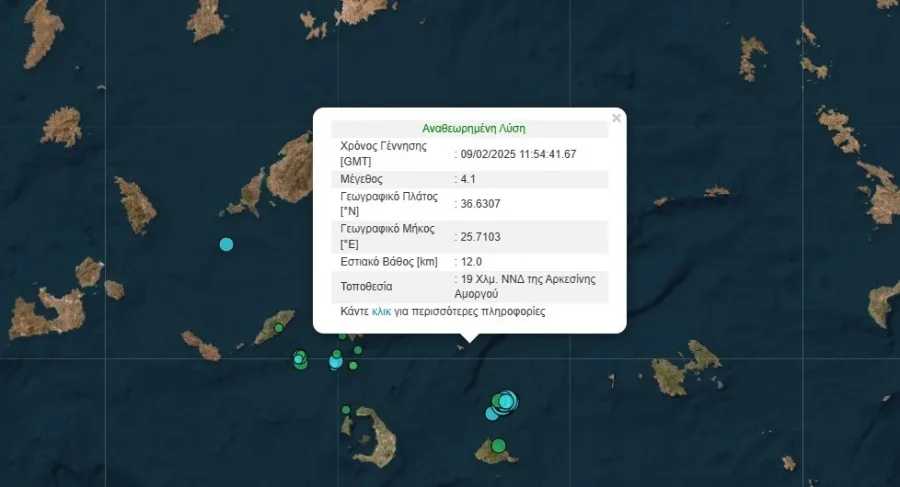Close the earthquake info popup

[616, 118]
